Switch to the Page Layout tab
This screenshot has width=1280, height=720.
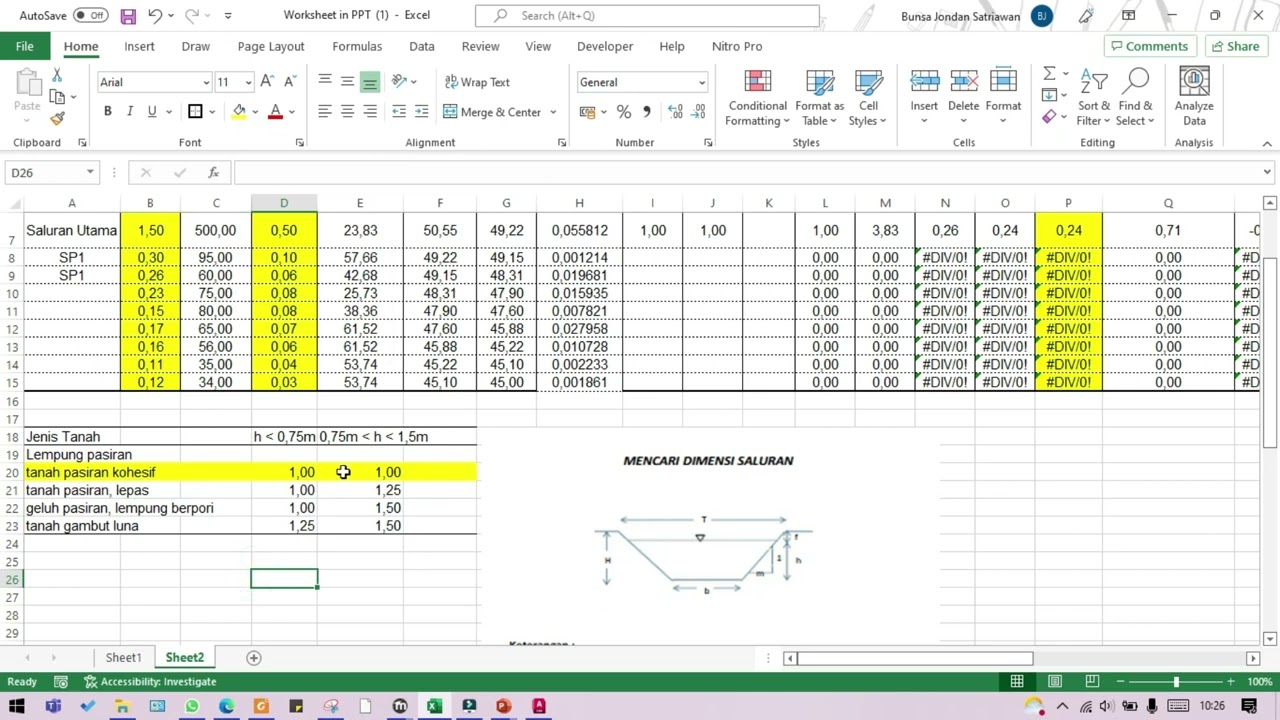click(271, 46)
